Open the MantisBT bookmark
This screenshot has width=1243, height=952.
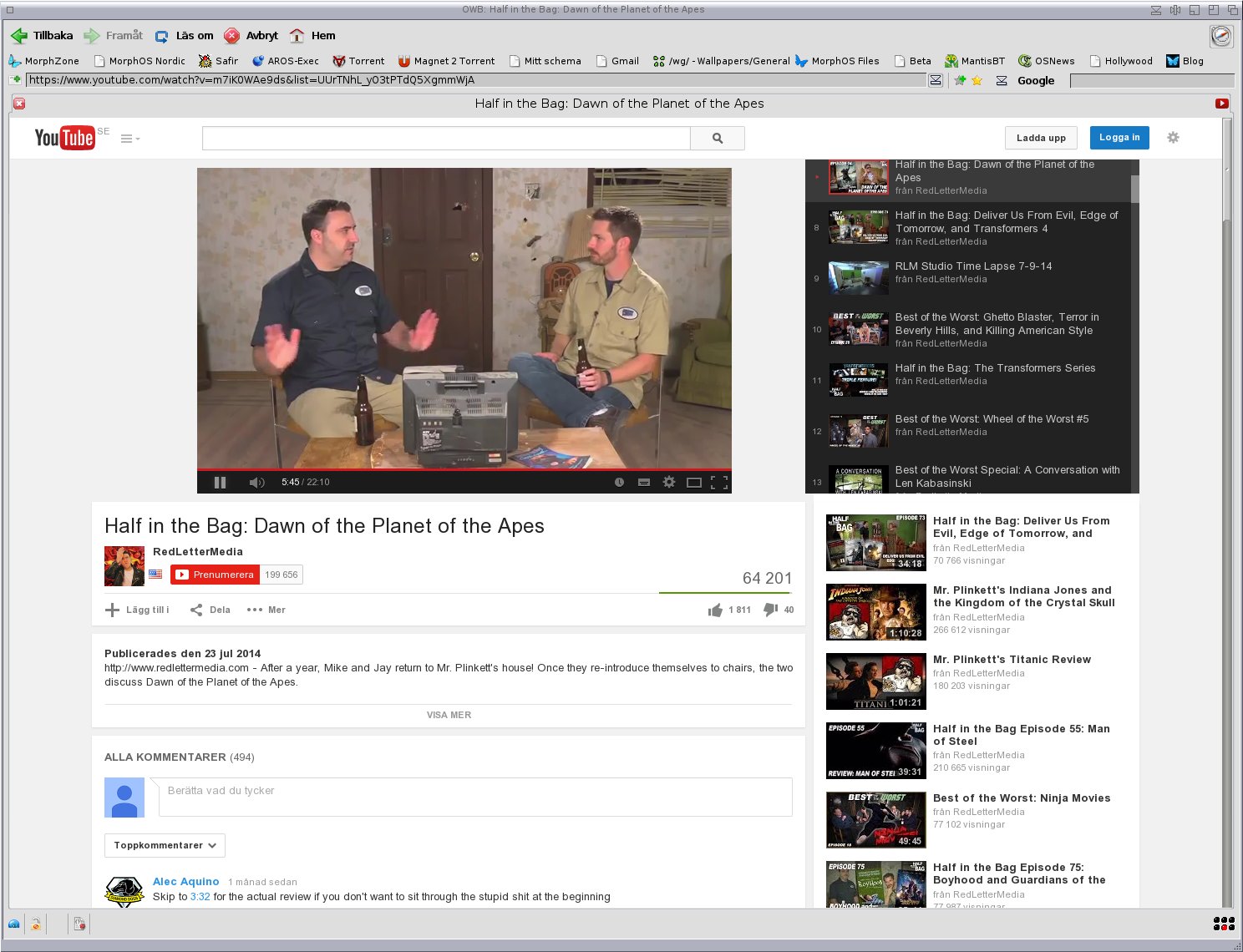[x=975, y=61]
